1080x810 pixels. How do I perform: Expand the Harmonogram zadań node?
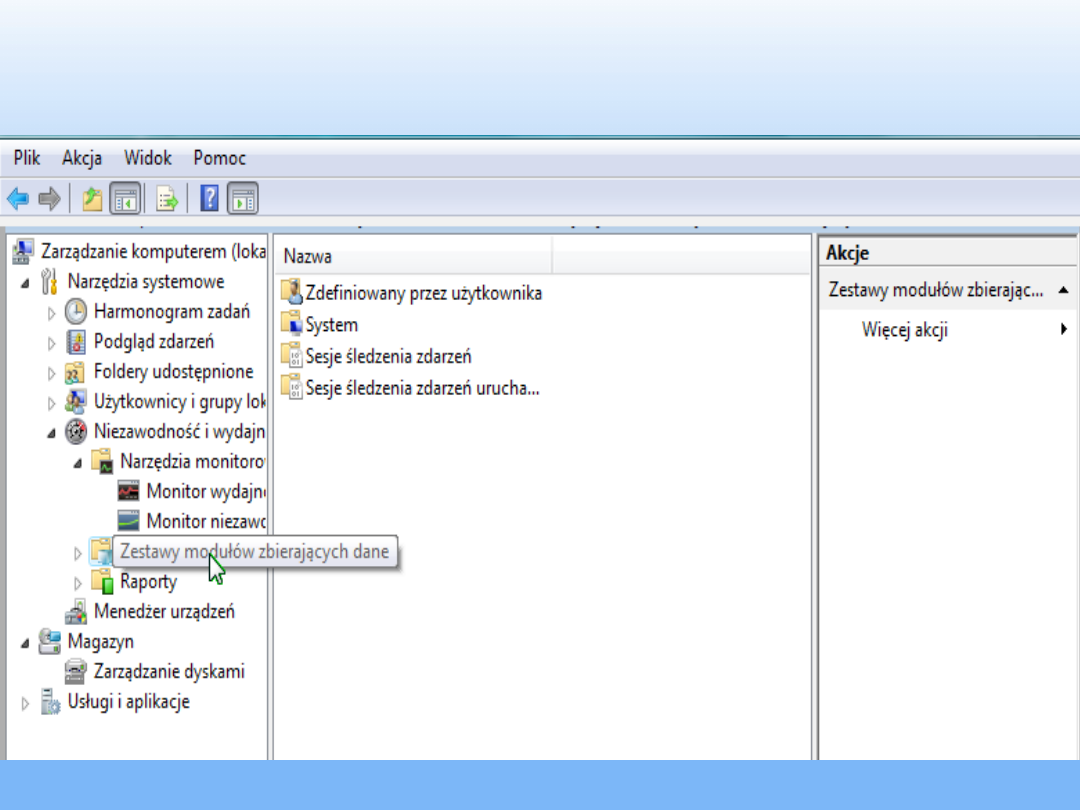[52, 313]
